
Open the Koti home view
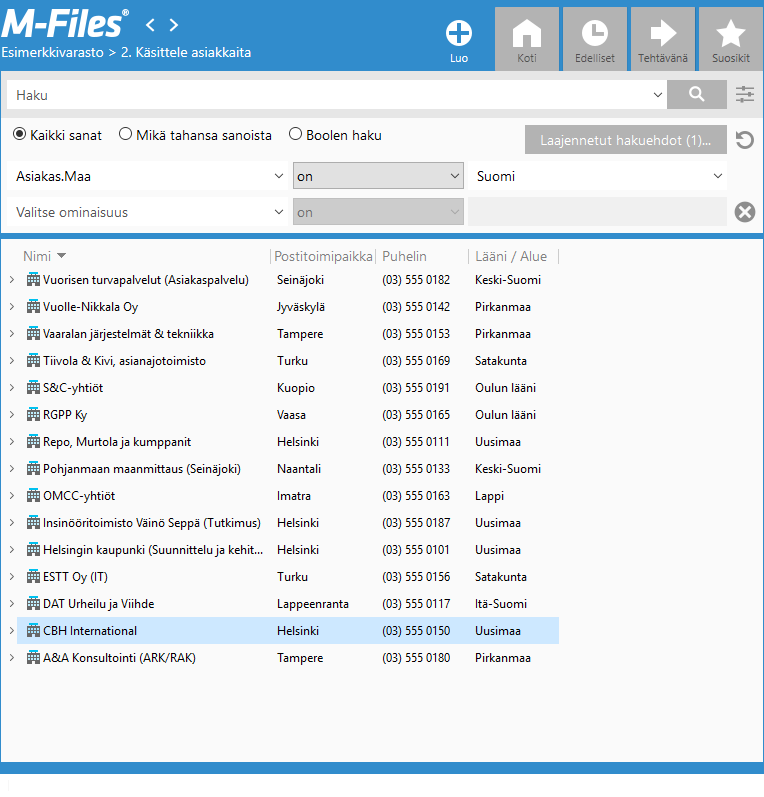[x=527, y=39]
